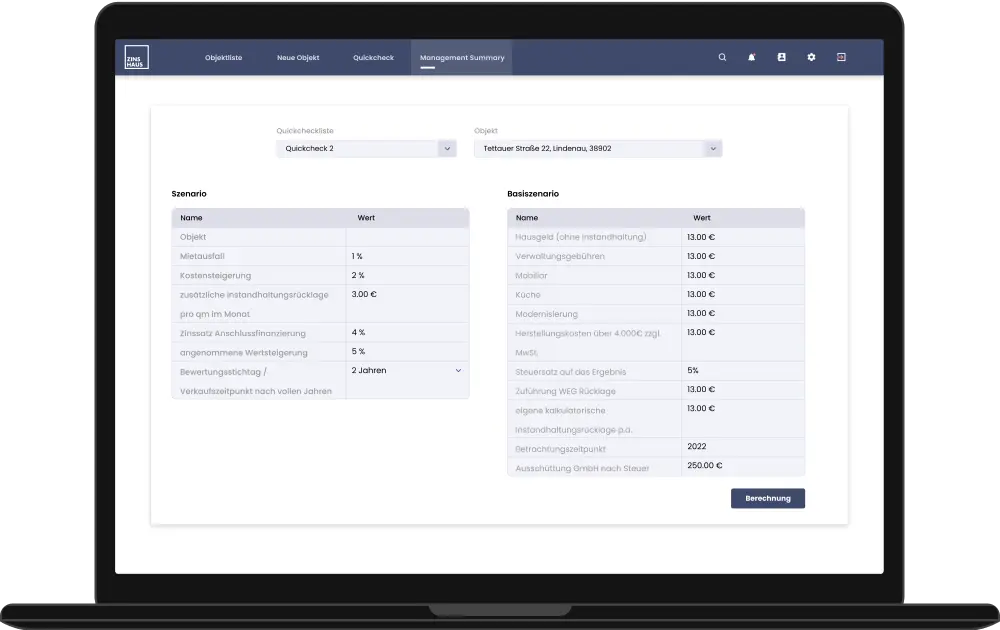The width and height of the screenshot is (1000, 630).
Task: Open the user profile icon
Action: click(781, 57)
